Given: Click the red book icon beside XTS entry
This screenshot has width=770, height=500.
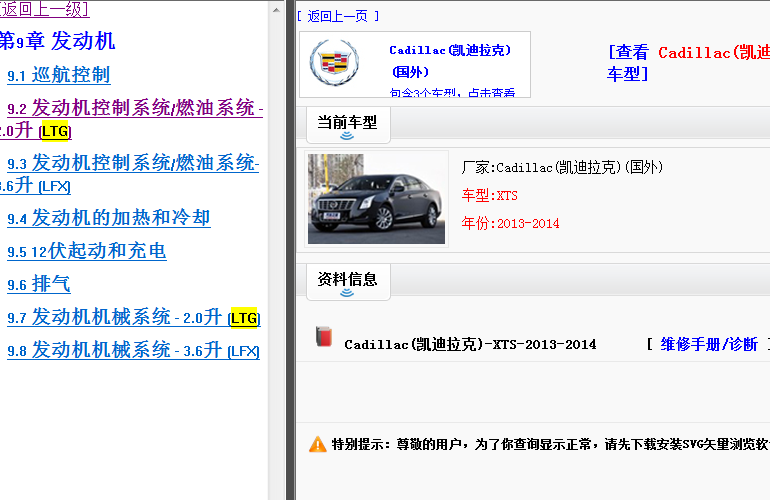Looking at the screenshot, I should [324, 336].
